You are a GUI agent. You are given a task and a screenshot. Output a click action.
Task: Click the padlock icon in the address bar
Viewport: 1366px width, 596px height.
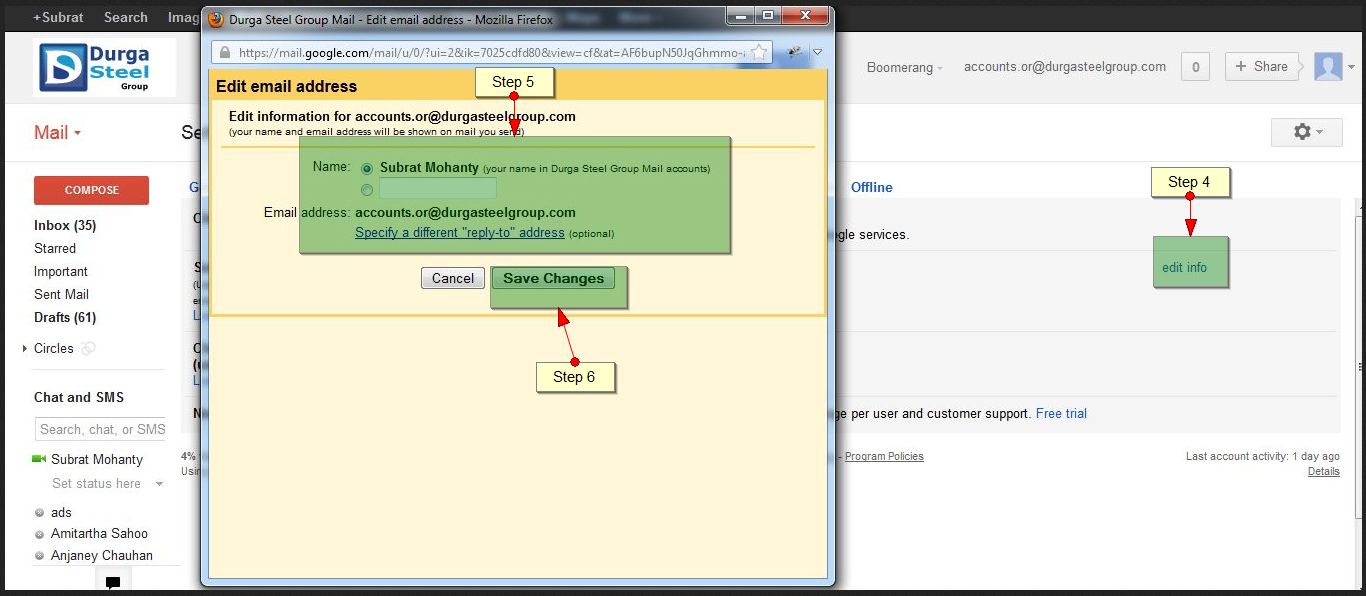click(x=225, y=52)
